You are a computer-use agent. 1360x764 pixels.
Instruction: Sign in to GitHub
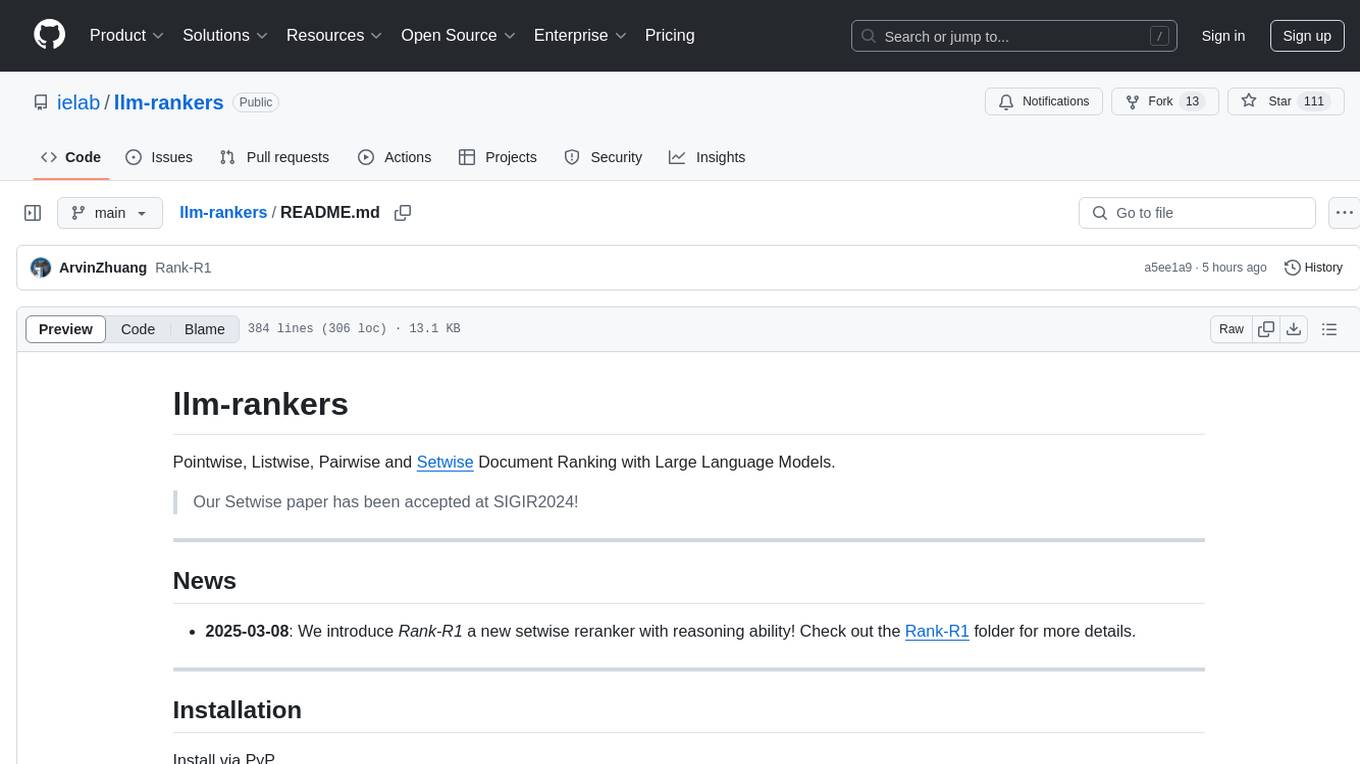[1223, 36]
